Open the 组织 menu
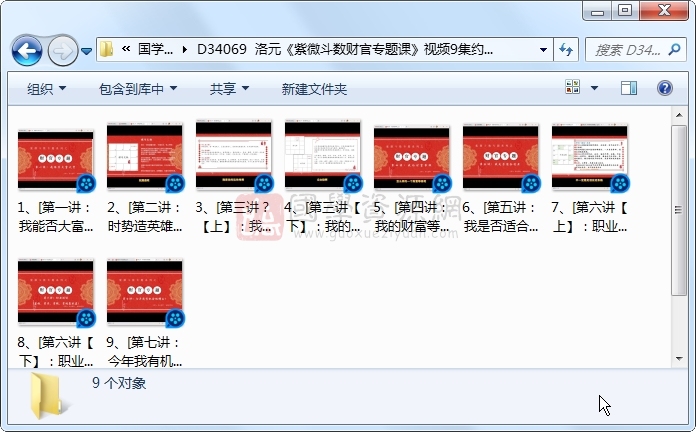 tap(46, 89)
